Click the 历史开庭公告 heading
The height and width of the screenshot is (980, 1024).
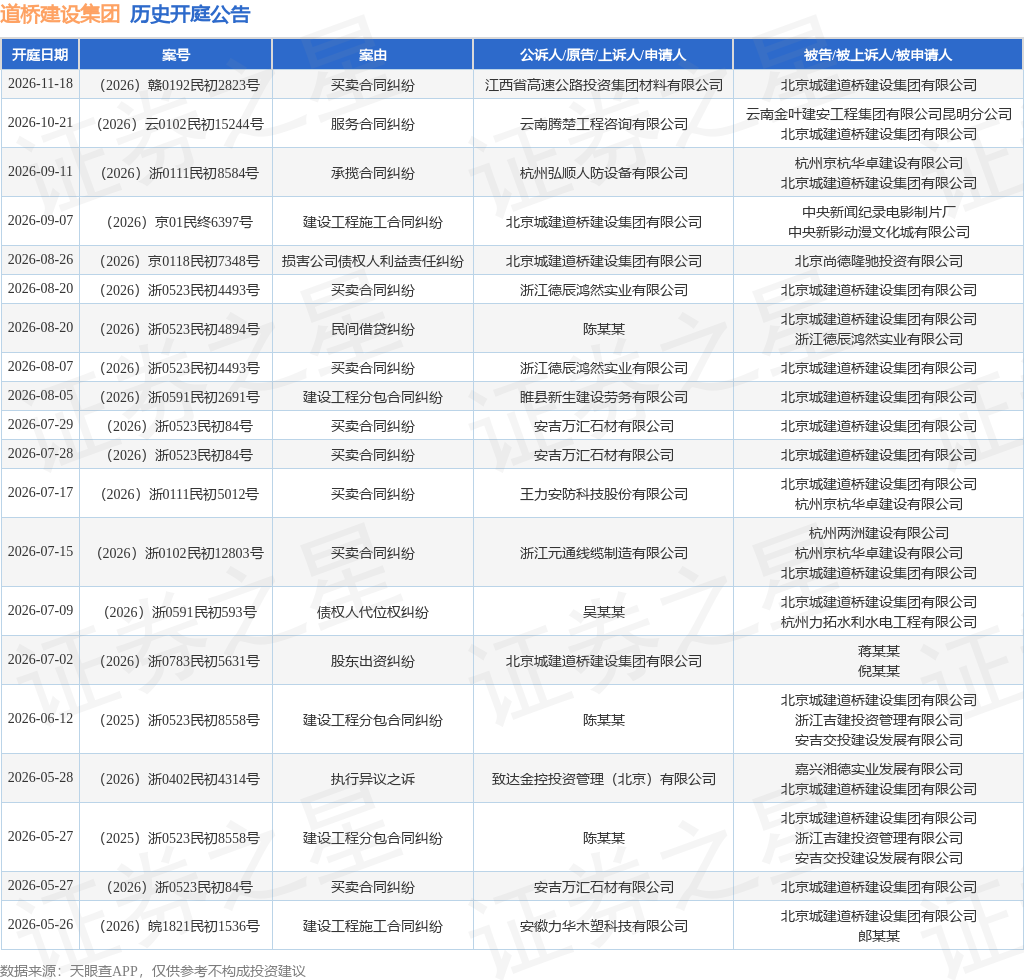point(190,14)
